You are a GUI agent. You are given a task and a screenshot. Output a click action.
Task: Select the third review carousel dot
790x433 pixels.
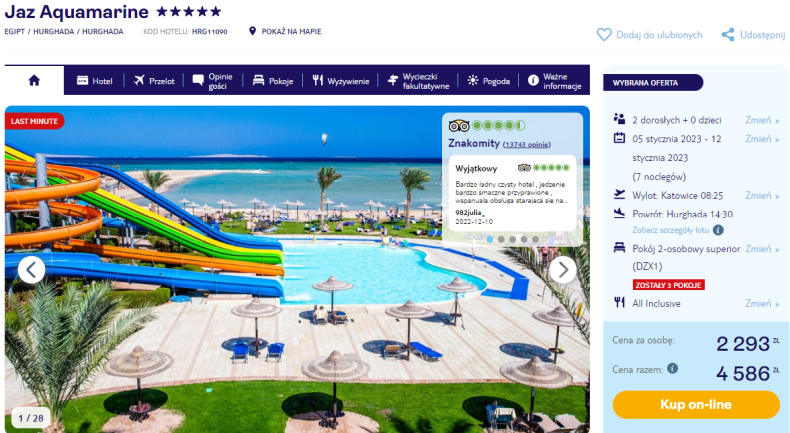coord(512,239)
